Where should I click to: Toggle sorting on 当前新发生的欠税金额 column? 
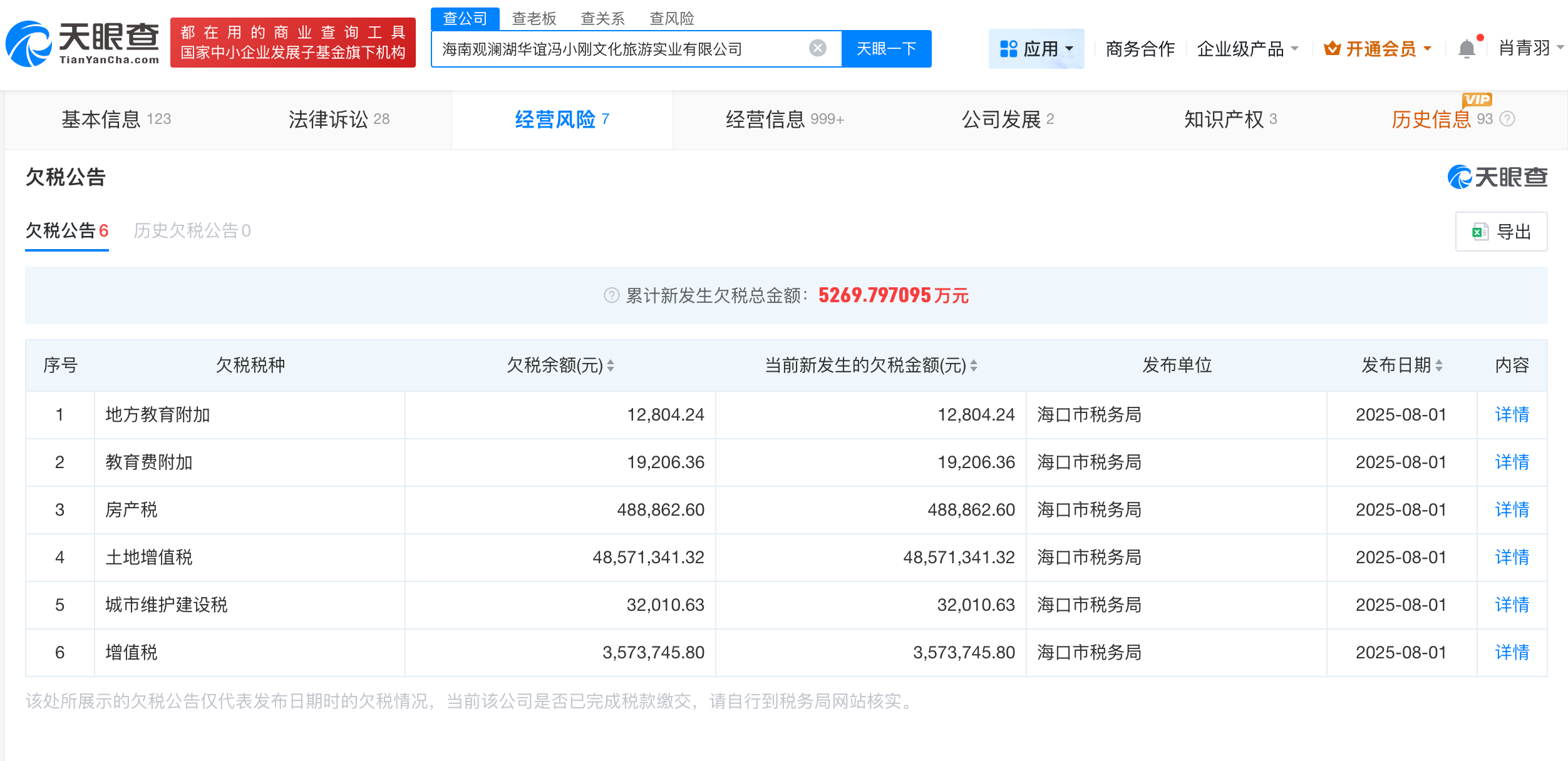tap(974, 366)
